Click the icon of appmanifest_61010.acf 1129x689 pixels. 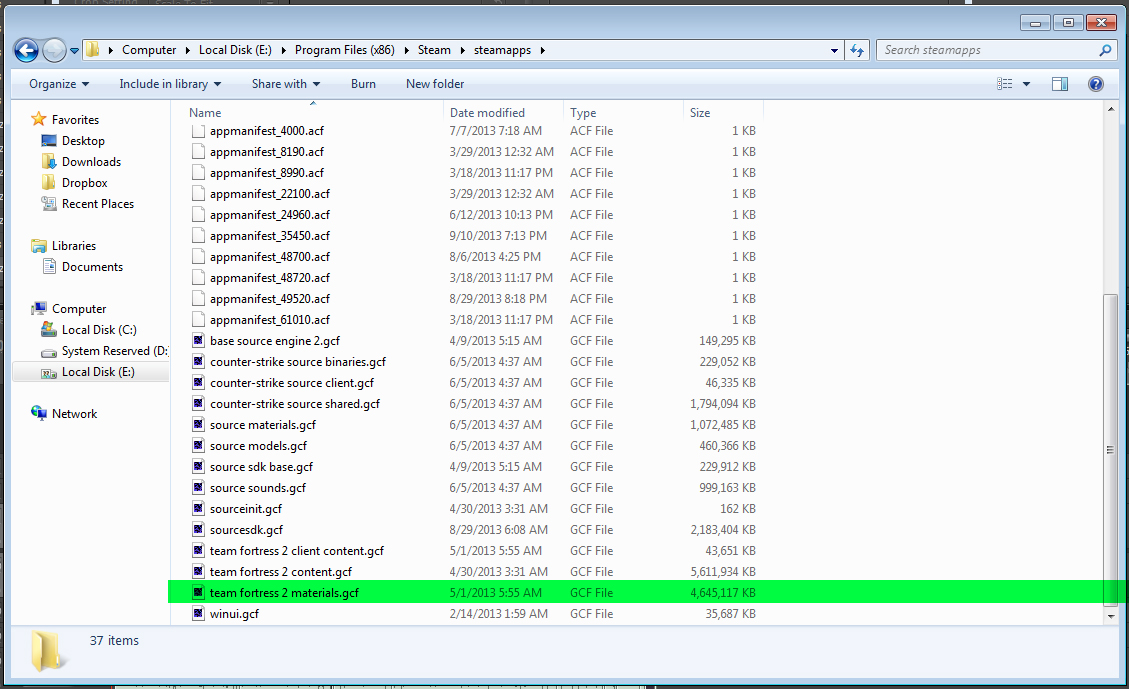tap(198, 320)
